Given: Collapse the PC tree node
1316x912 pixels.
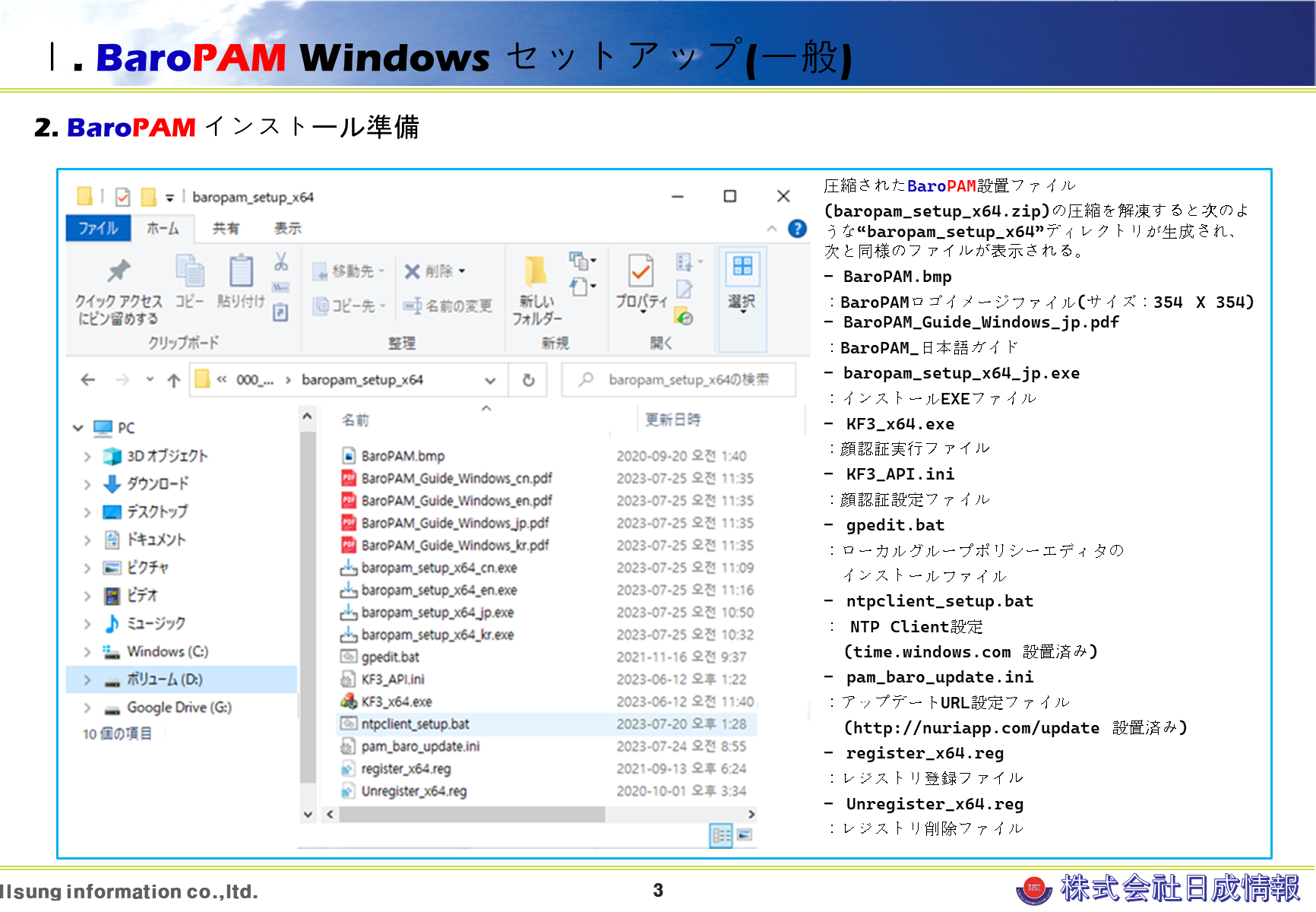Looking at the screenshot, I should (x=78, y=428).
